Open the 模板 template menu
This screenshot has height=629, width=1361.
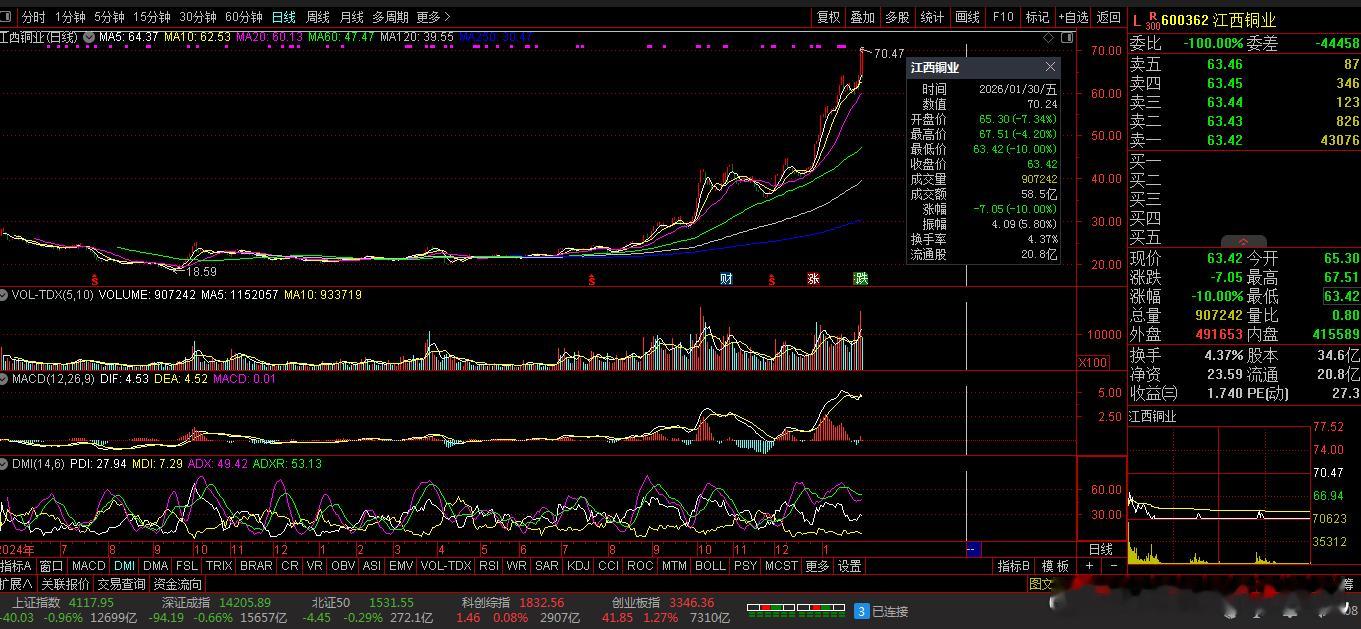pyautogui.click(x=1054, y=566)
